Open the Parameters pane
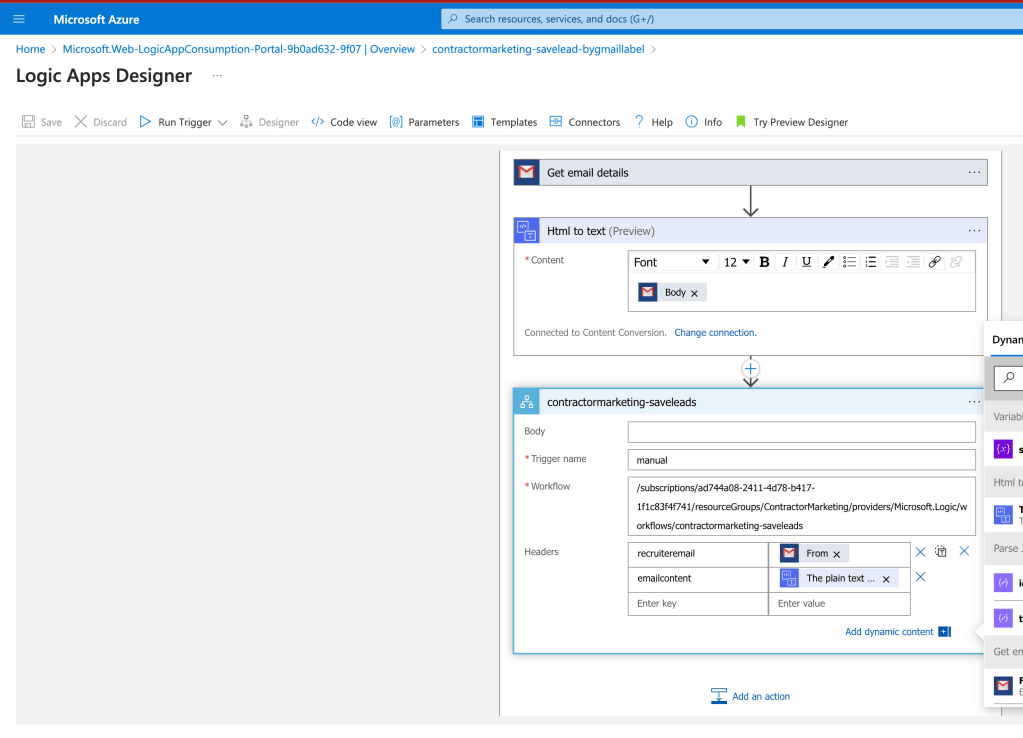Image resolution: width=1023 pixels, height=738 pixels. click(425, 122)
